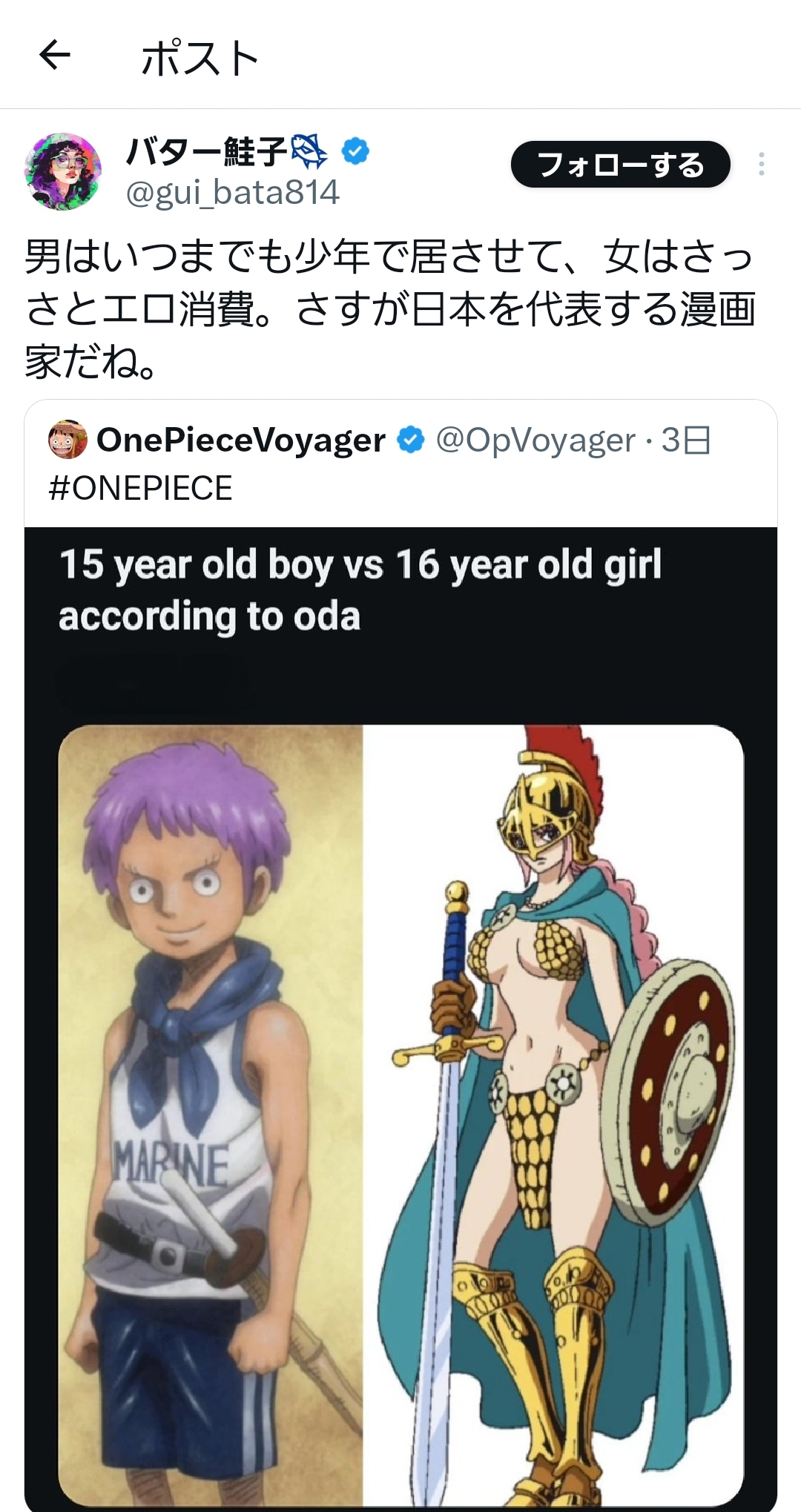This screenshot has height=1512, width=801.
Task: Click the blue verified badge beside バター鮭子
Action: tap(355, 151)
